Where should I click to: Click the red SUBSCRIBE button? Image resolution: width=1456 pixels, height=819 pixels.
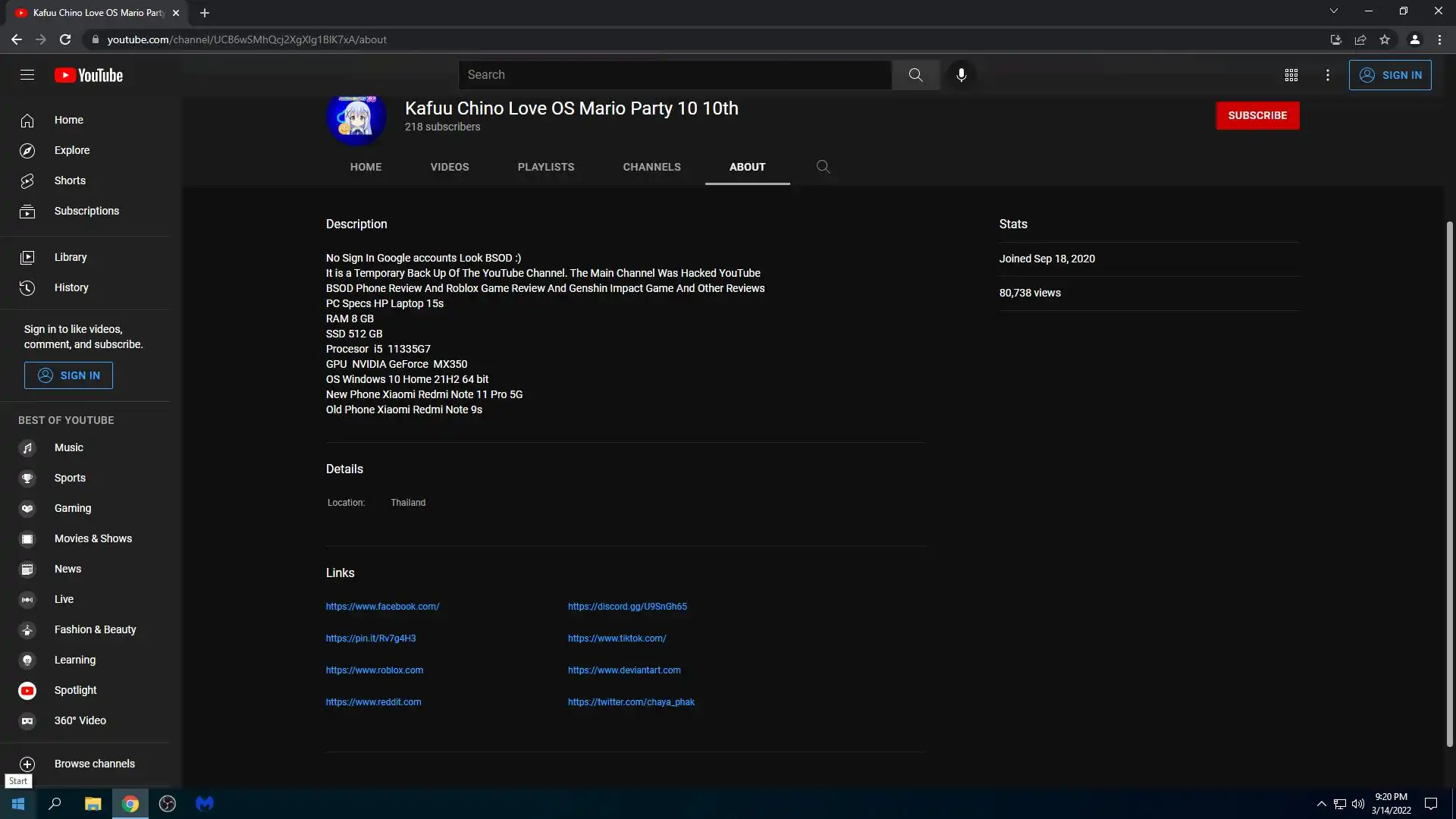[1257, 115]
